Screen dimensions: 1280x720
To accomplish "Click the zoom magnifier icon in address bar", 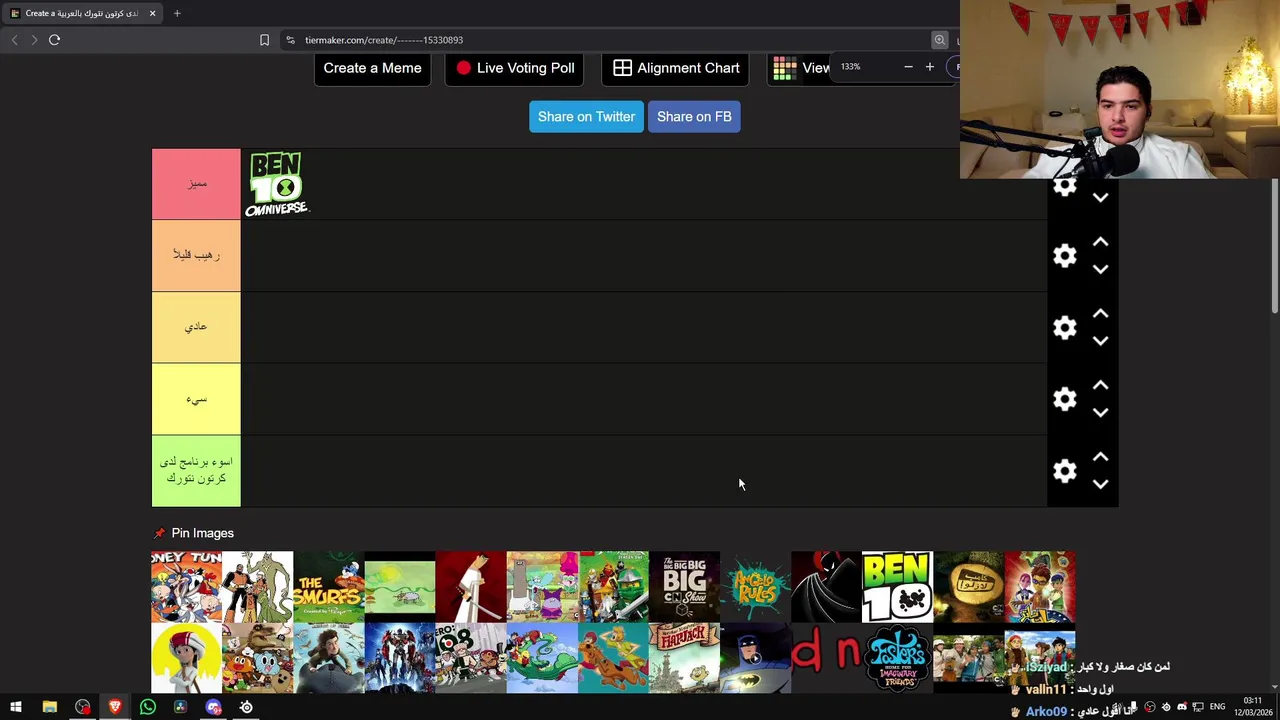I will (940, 40).
